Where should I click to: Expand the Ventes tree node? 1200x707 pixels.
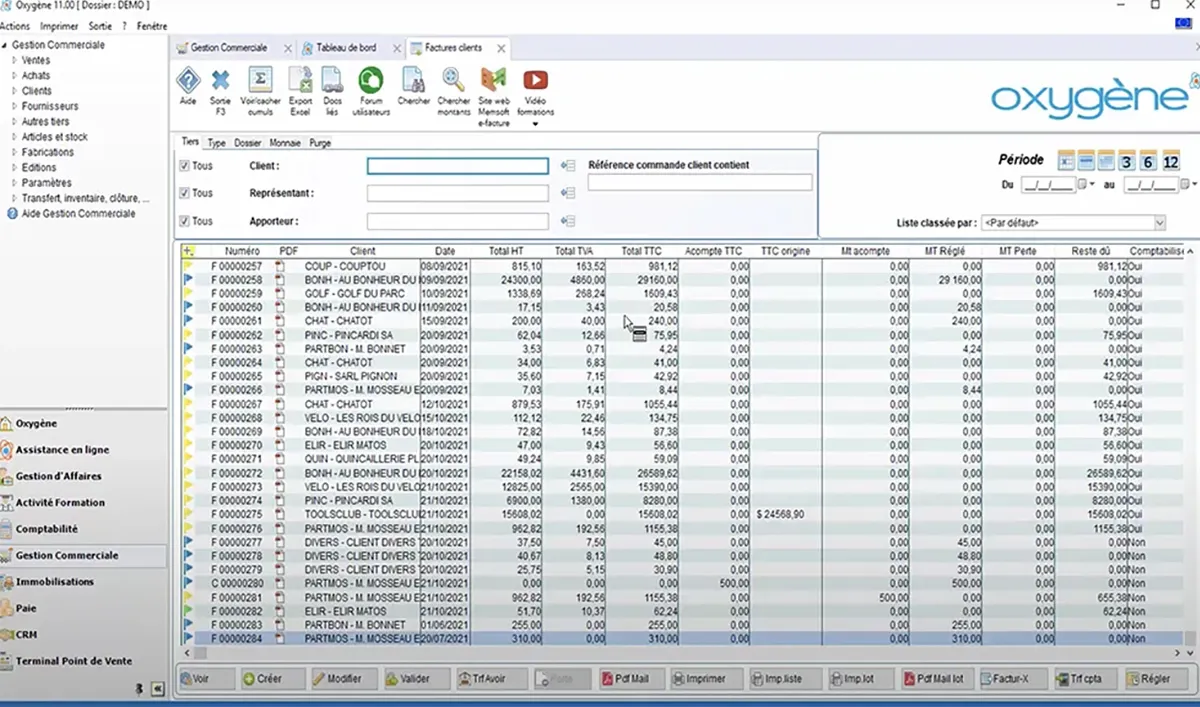point(14,60)
